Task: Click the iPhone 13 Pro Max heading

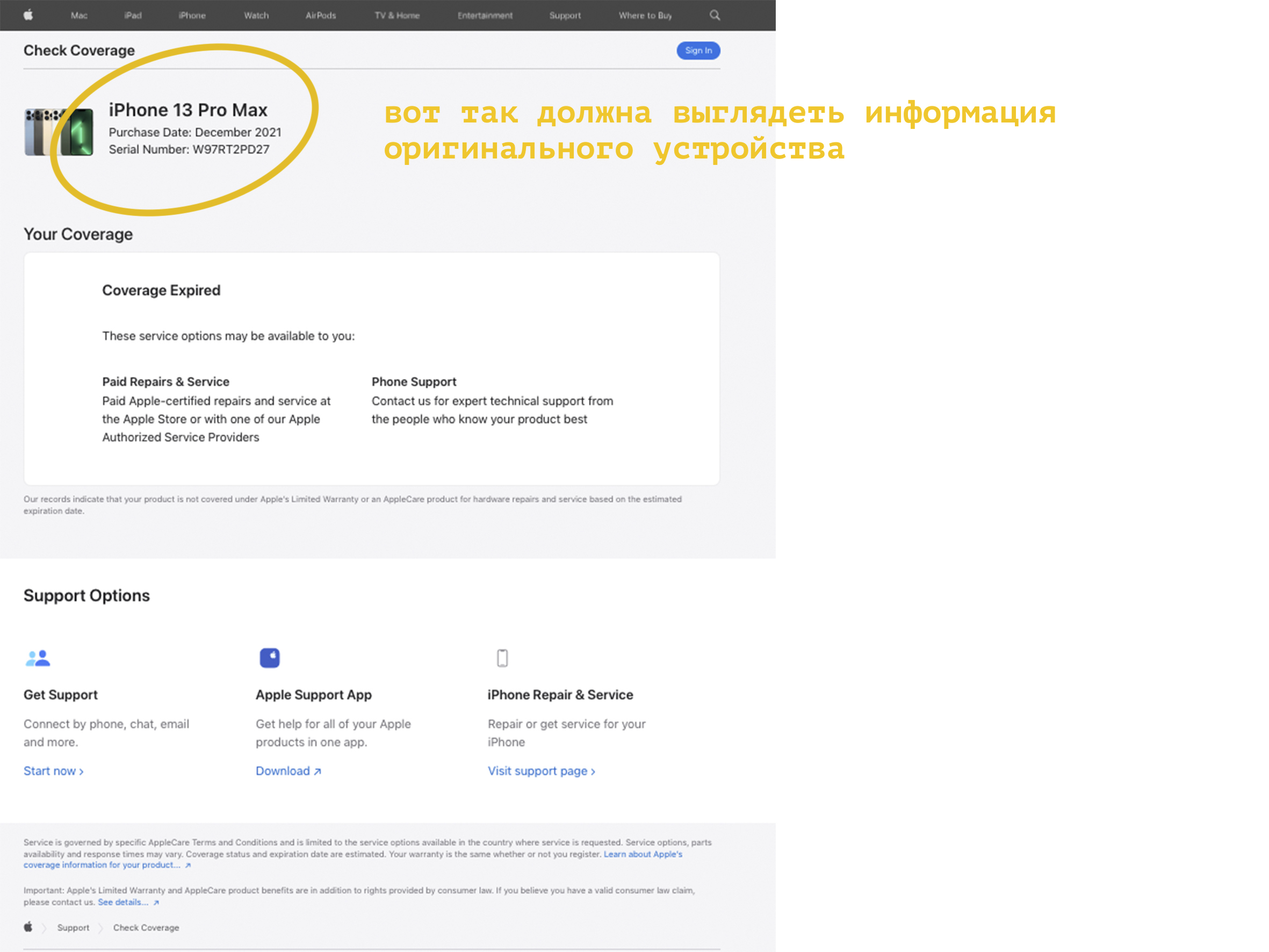Action: 188,110
